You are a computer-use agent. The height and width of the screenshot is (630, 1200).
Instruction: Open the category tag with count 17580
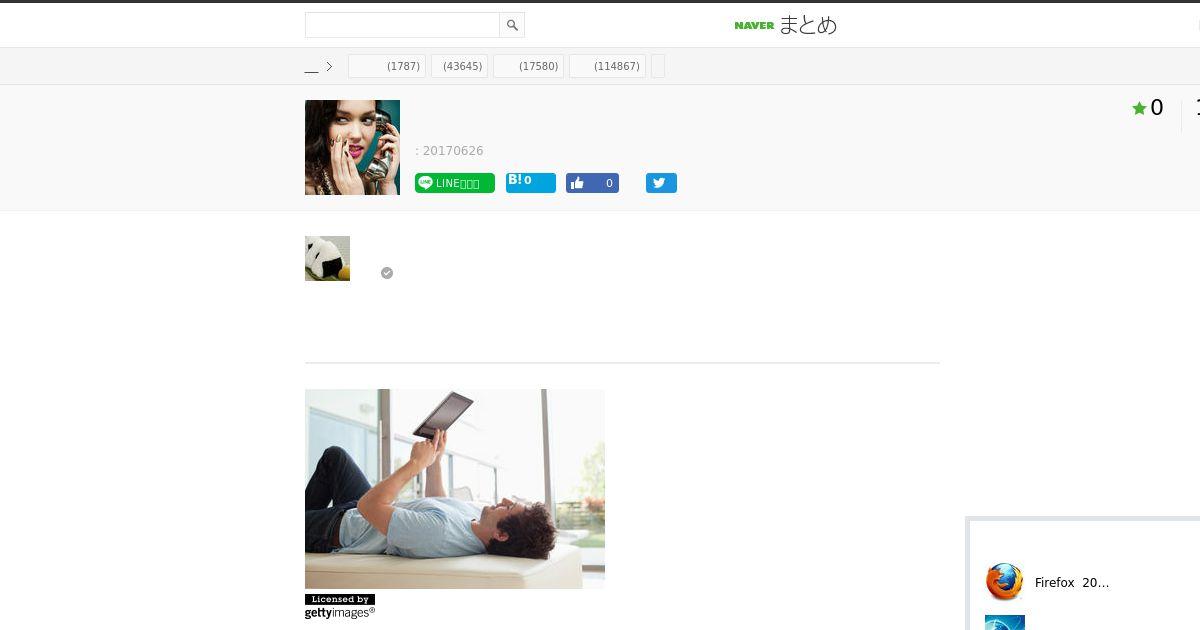click(529, 66)
